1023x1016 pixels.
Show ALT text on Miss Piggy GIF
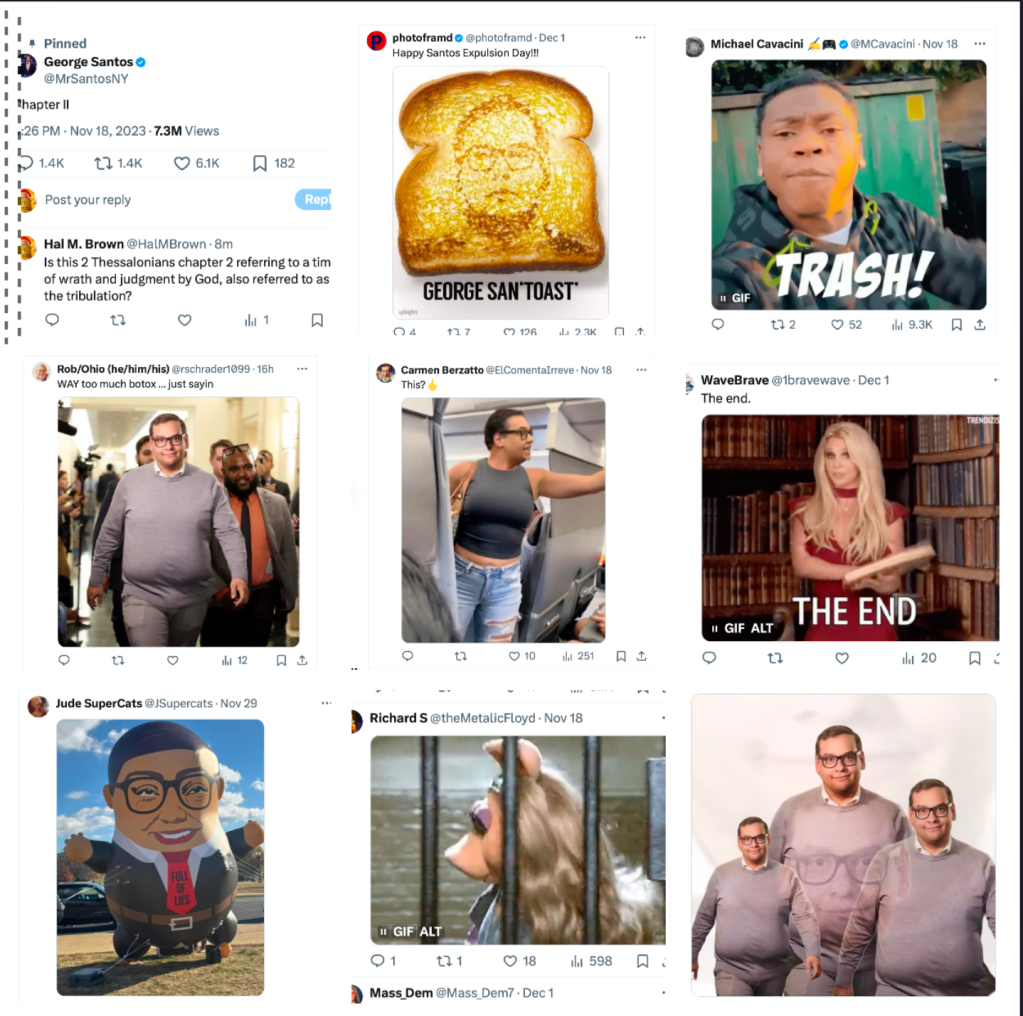(431, 932)
